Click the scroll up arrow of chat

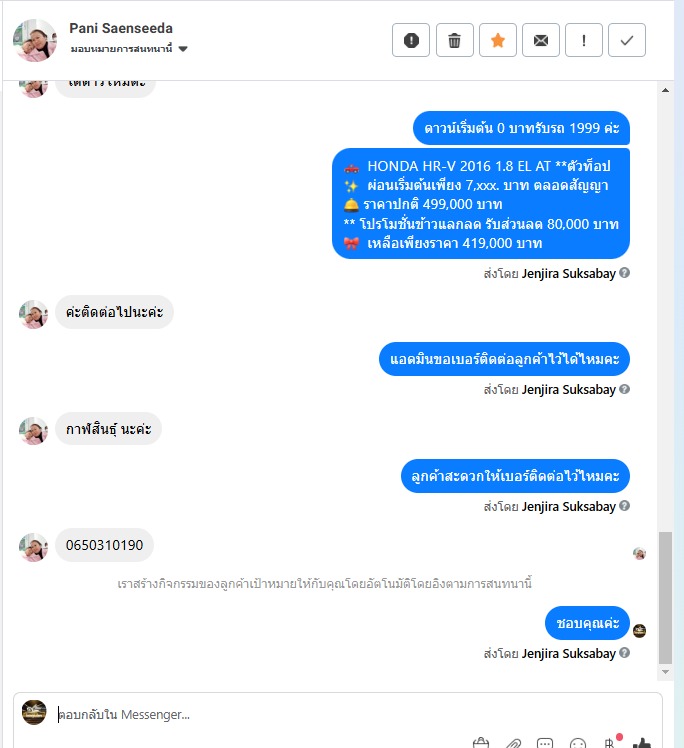665,90
